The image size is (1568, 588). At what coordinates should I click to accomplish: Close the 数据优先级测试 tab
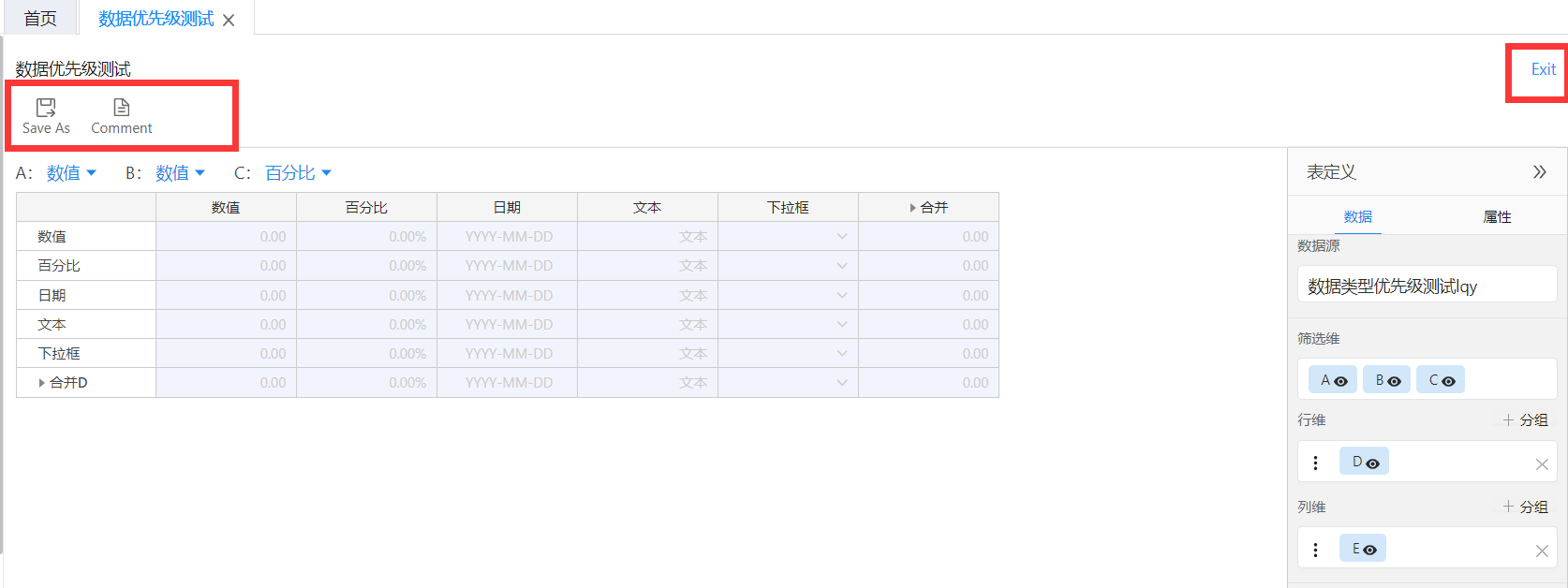(229, 20)
